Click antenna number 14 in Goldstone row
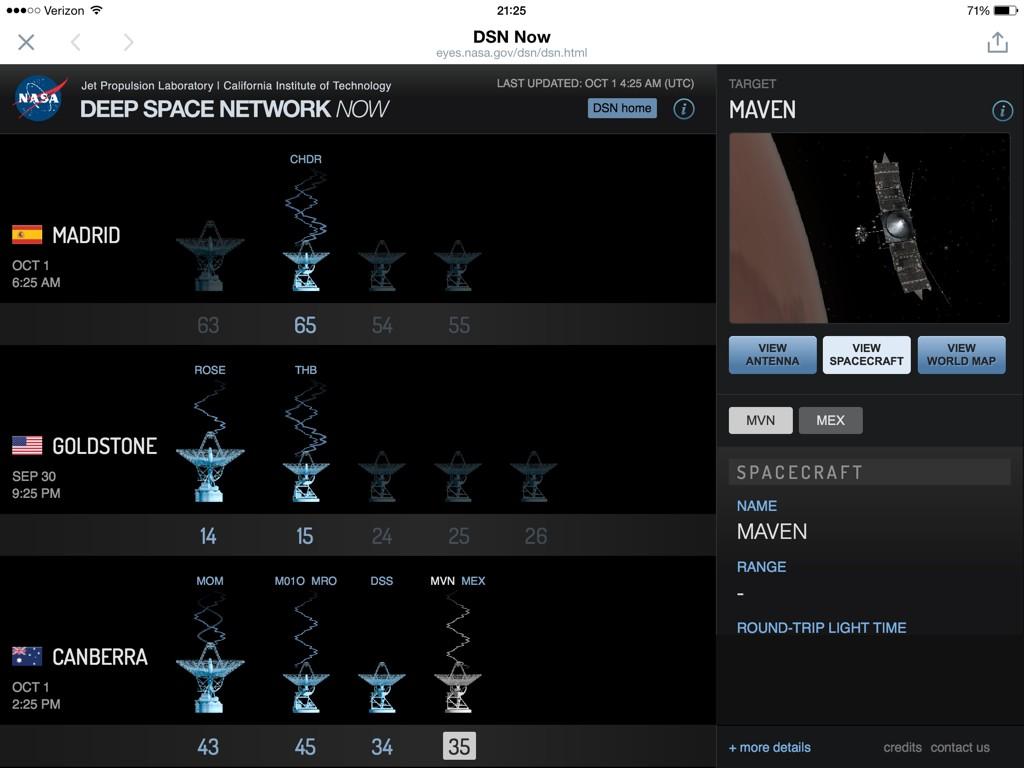This screenshot has height=768, width=1024. tap(208, 536)
